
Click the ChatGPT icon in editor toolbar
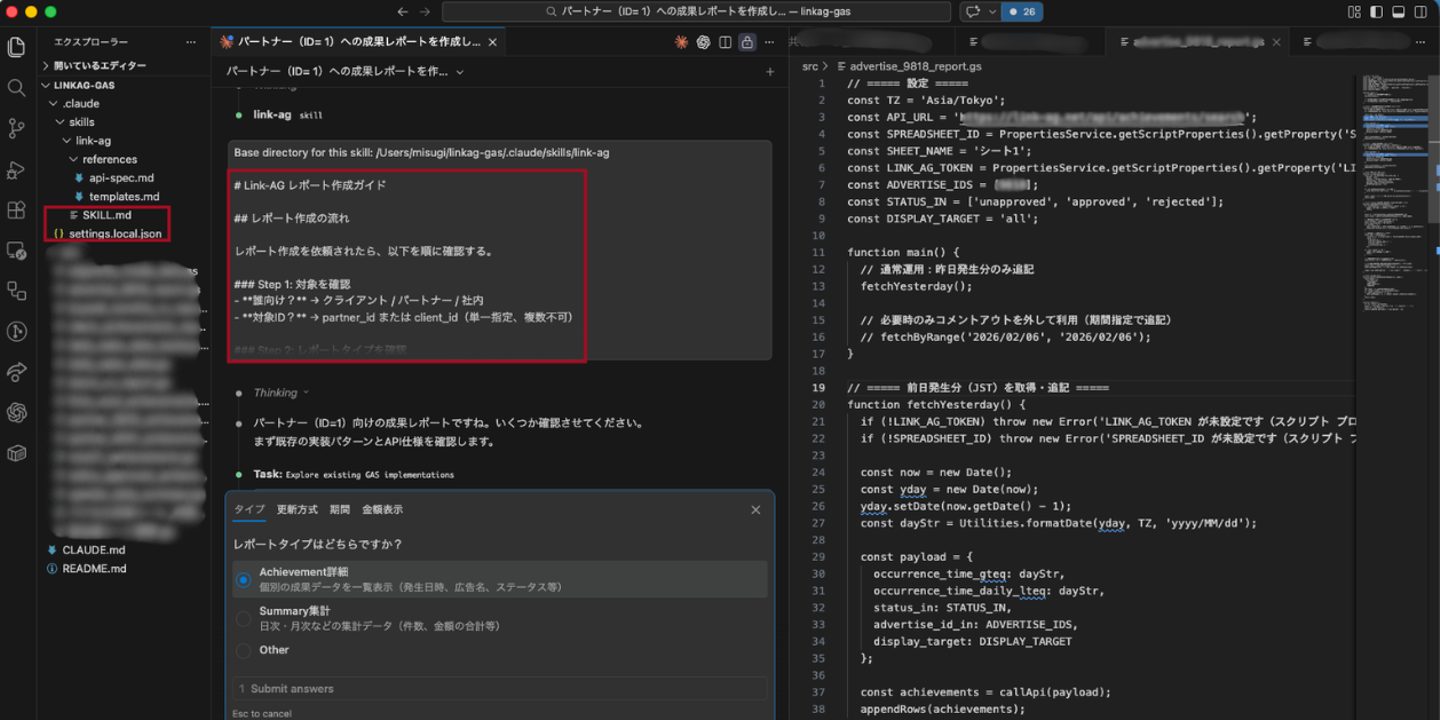[x=703, y=42]
